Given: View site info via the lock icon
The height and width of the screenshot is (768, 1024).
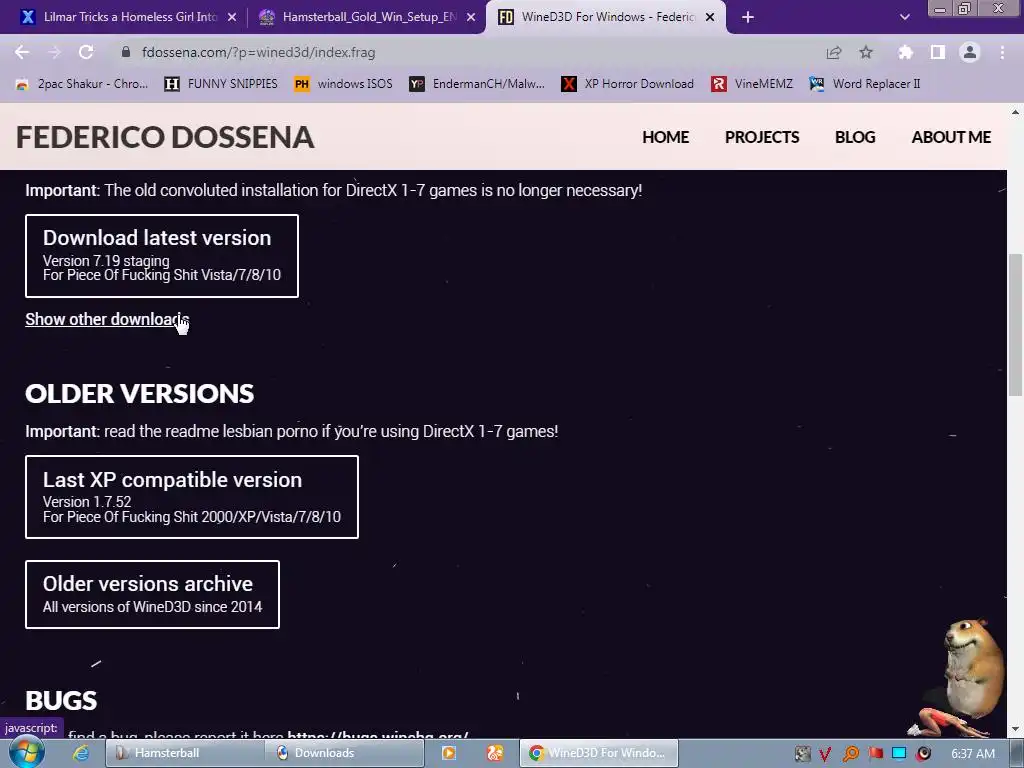Looking at the screenshot, I should pos(126,52).
